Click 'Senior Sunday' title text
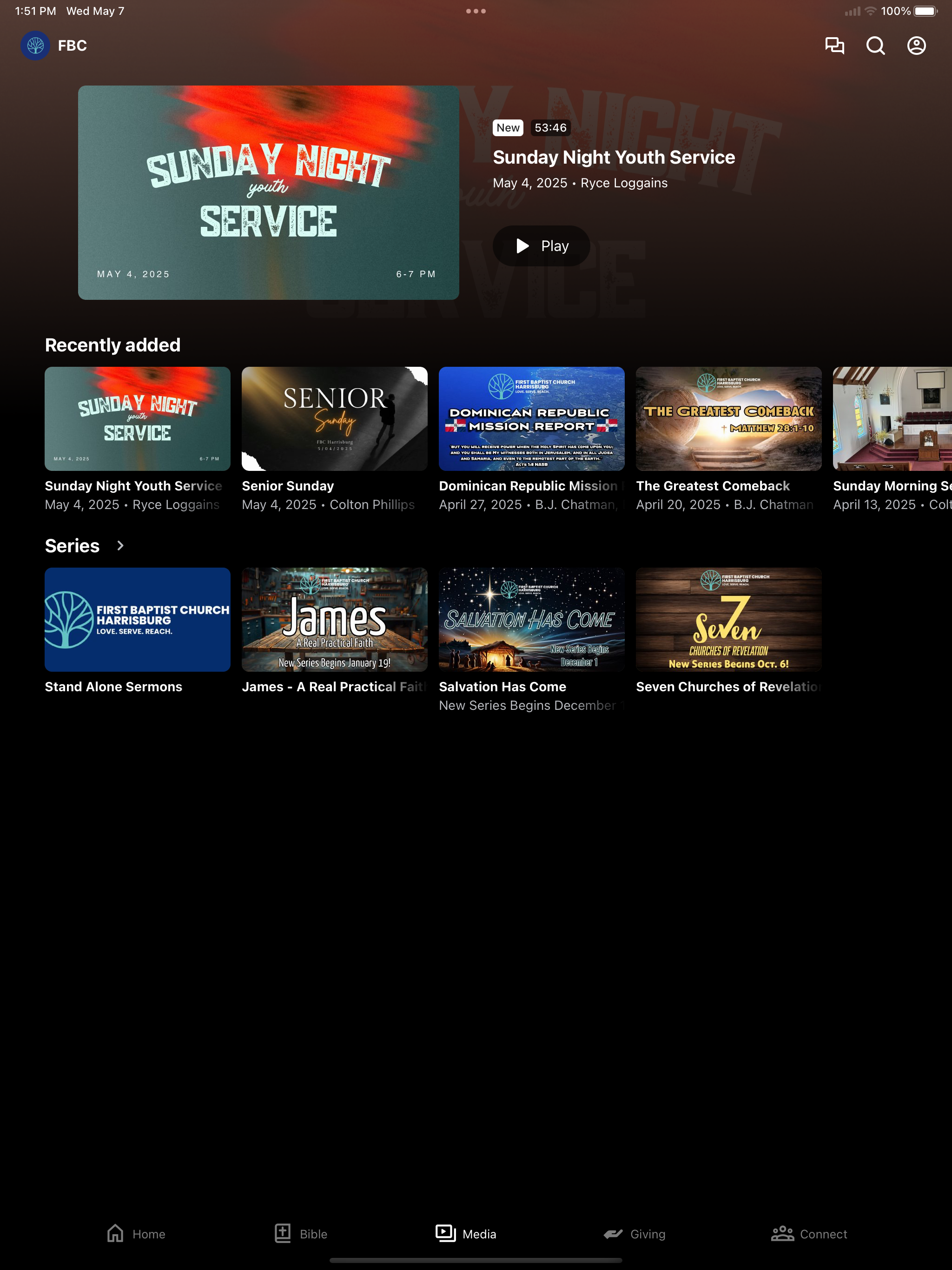The image size is (952, 1270). 288,486
